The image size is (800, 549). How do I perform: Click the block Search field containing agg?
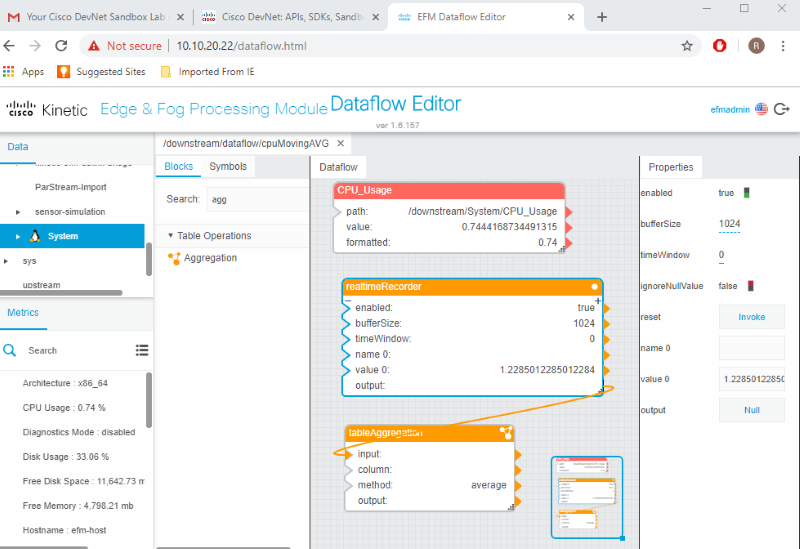pos(258,199)
